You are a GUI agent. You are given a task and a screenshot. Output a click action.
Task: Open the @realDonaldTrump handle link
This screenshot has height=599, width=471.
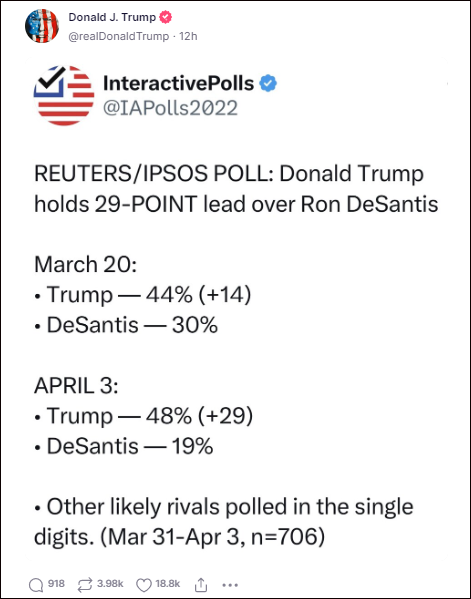coord(118,36)
